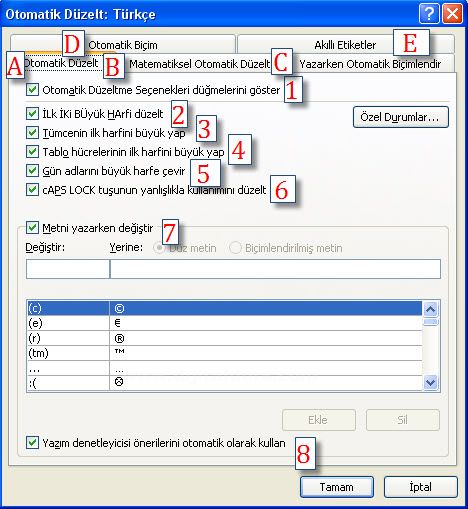
Task: Select the (tm) trademark list row
Action: pyautogui.click(x=225, y=353)
